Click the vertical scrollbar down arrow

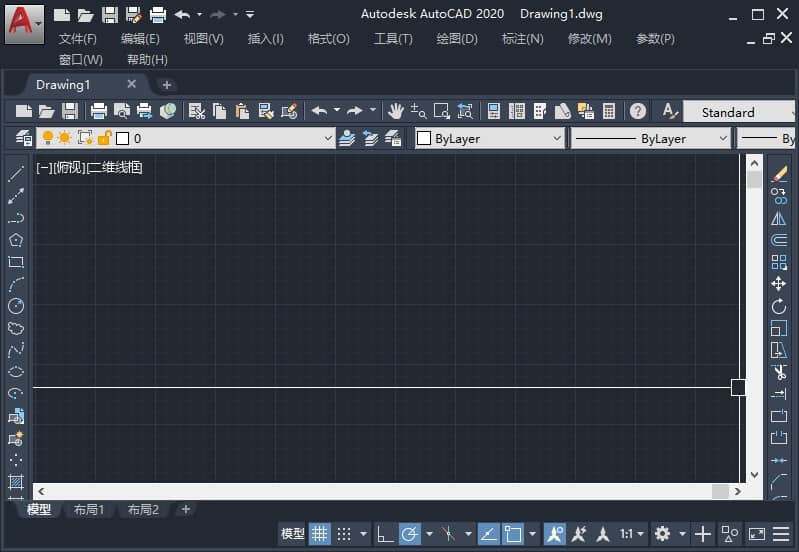point(755,475)
